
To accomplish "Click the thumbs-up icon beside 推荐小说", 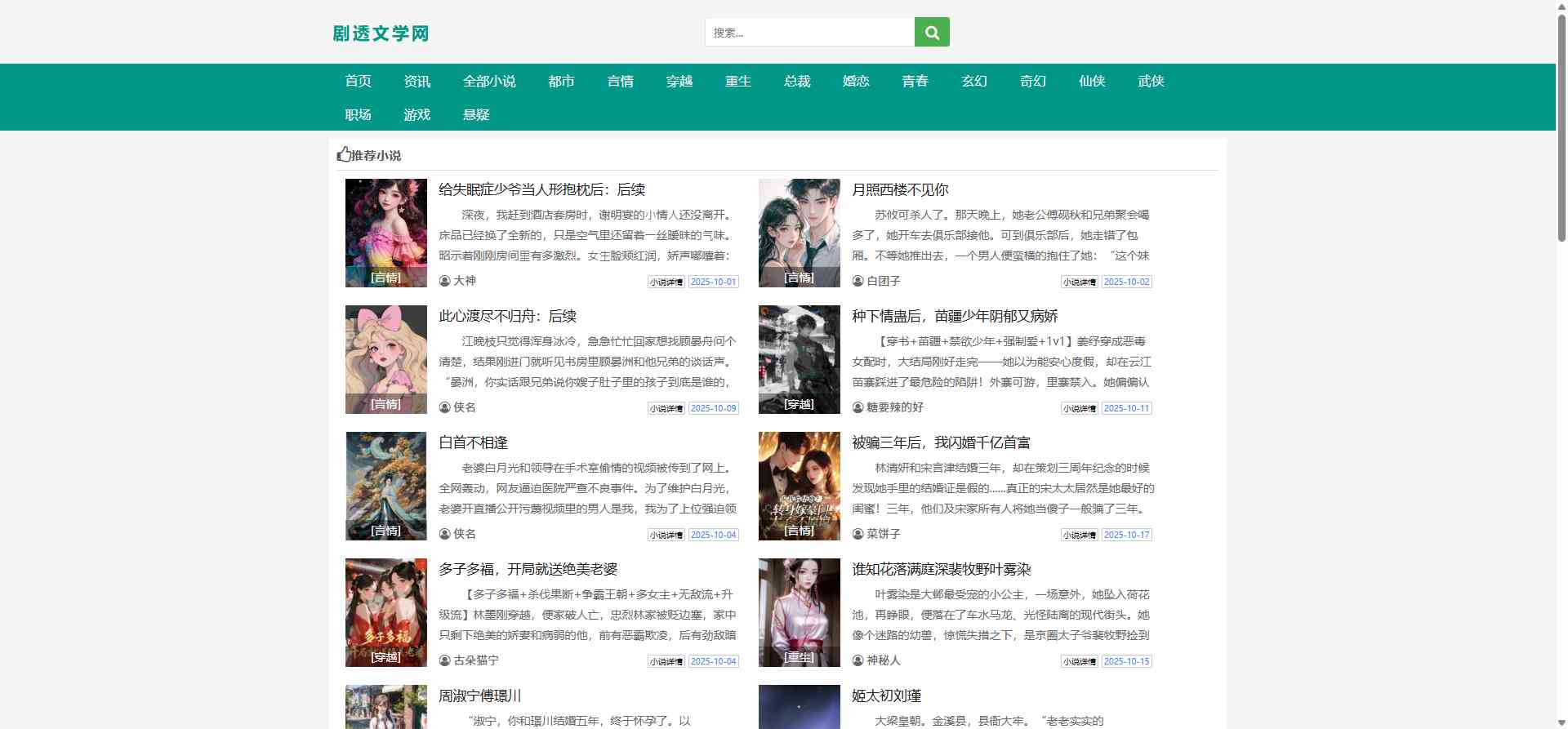I will tap(344, 154).
